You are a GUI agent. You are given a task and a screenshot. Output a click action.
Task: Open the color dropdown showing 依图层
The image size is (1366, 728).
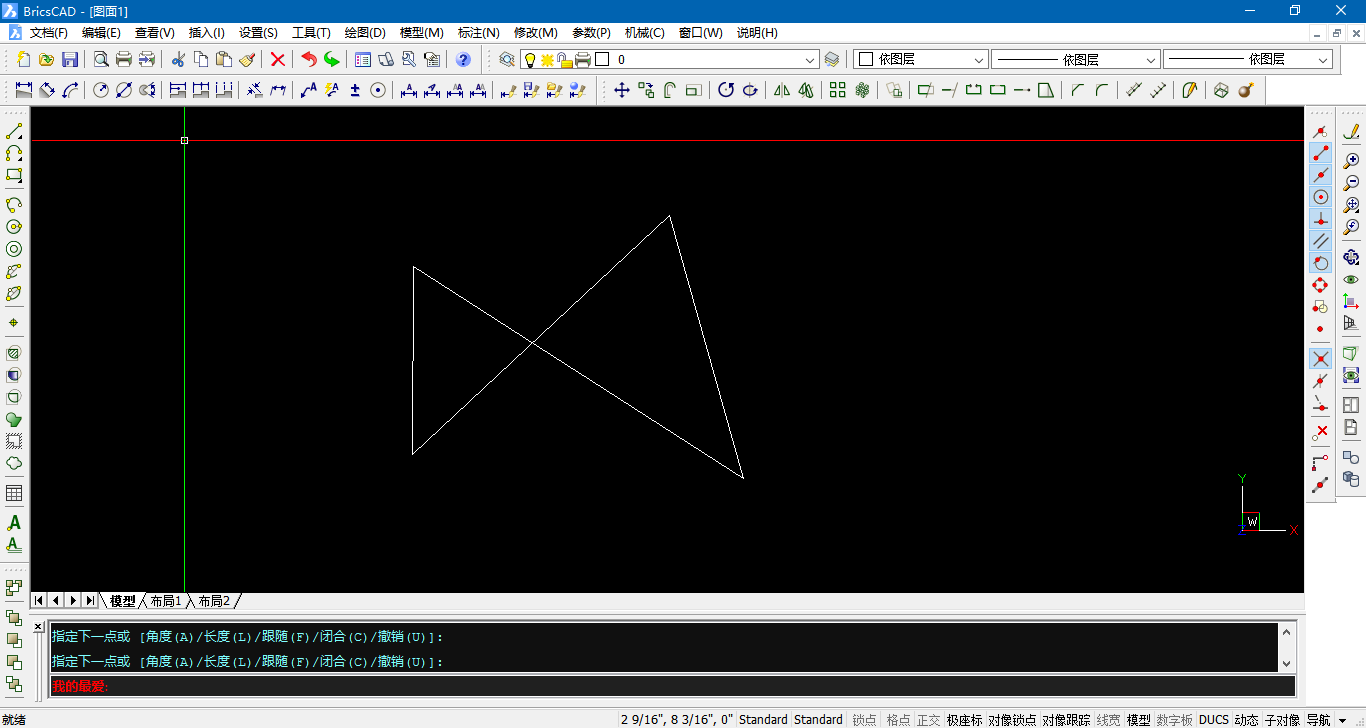click(920, 60)
